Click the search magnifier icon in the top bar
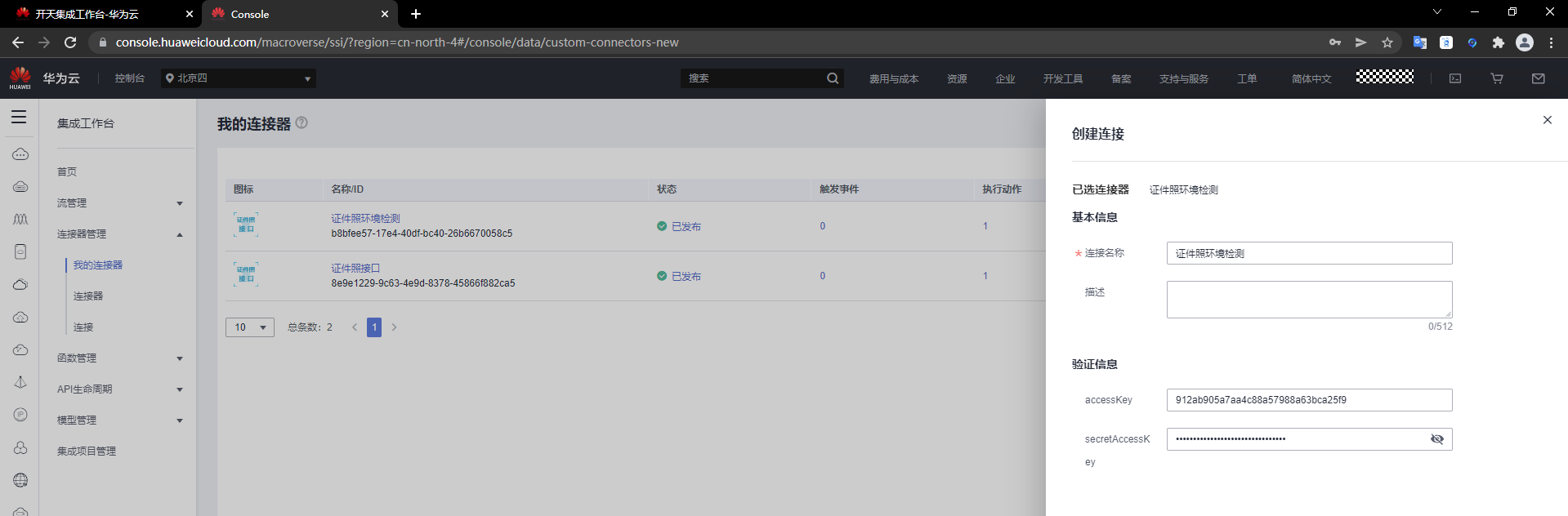Screen dimensions: 1568x516 click(833, 78)
